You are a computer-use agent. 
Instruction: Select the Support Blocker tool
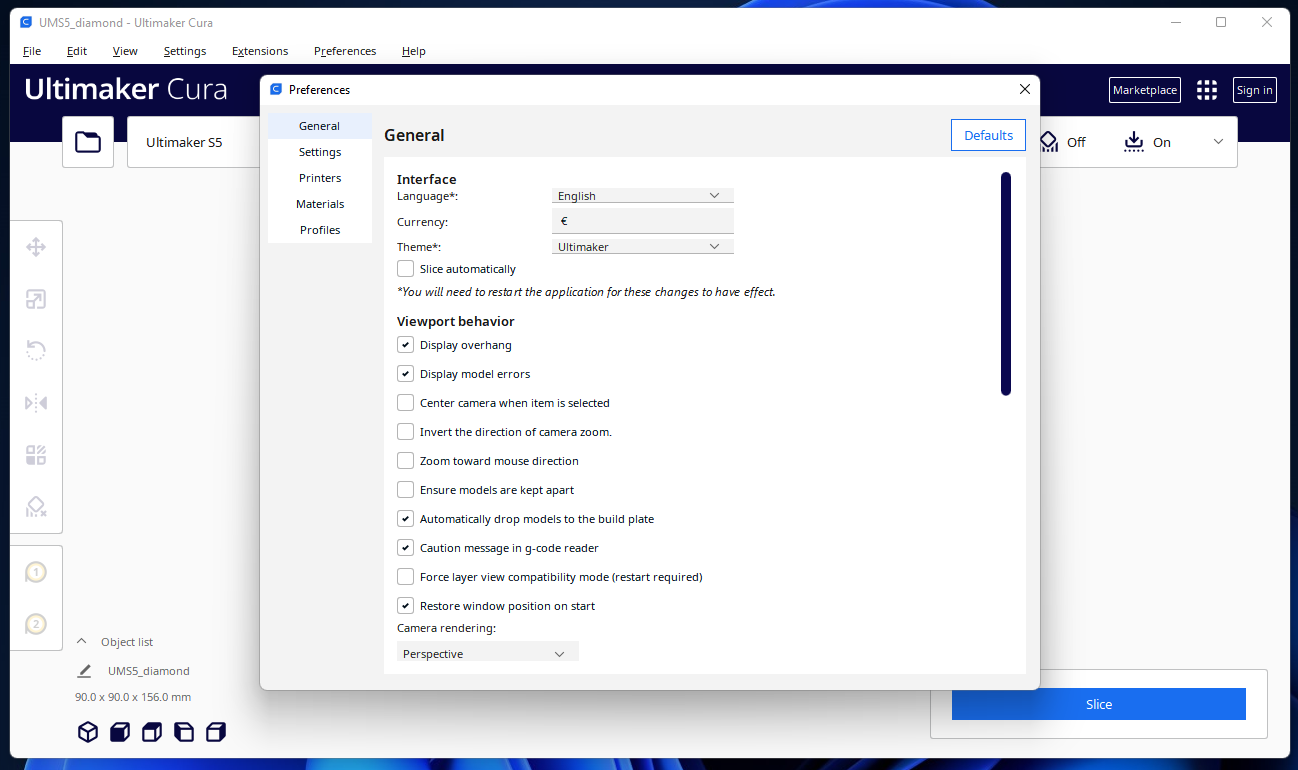pos(36,507)
